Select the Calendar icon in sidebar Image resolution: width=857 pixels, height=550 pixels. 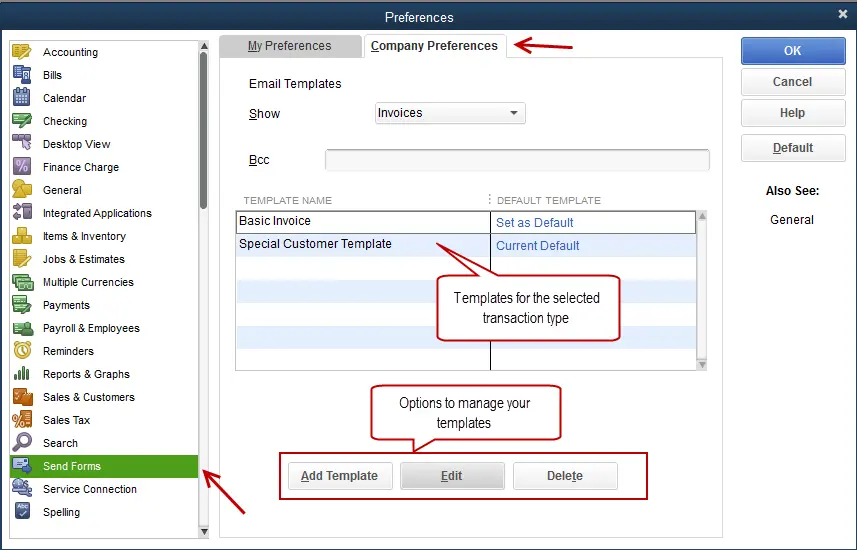(22, 98)
